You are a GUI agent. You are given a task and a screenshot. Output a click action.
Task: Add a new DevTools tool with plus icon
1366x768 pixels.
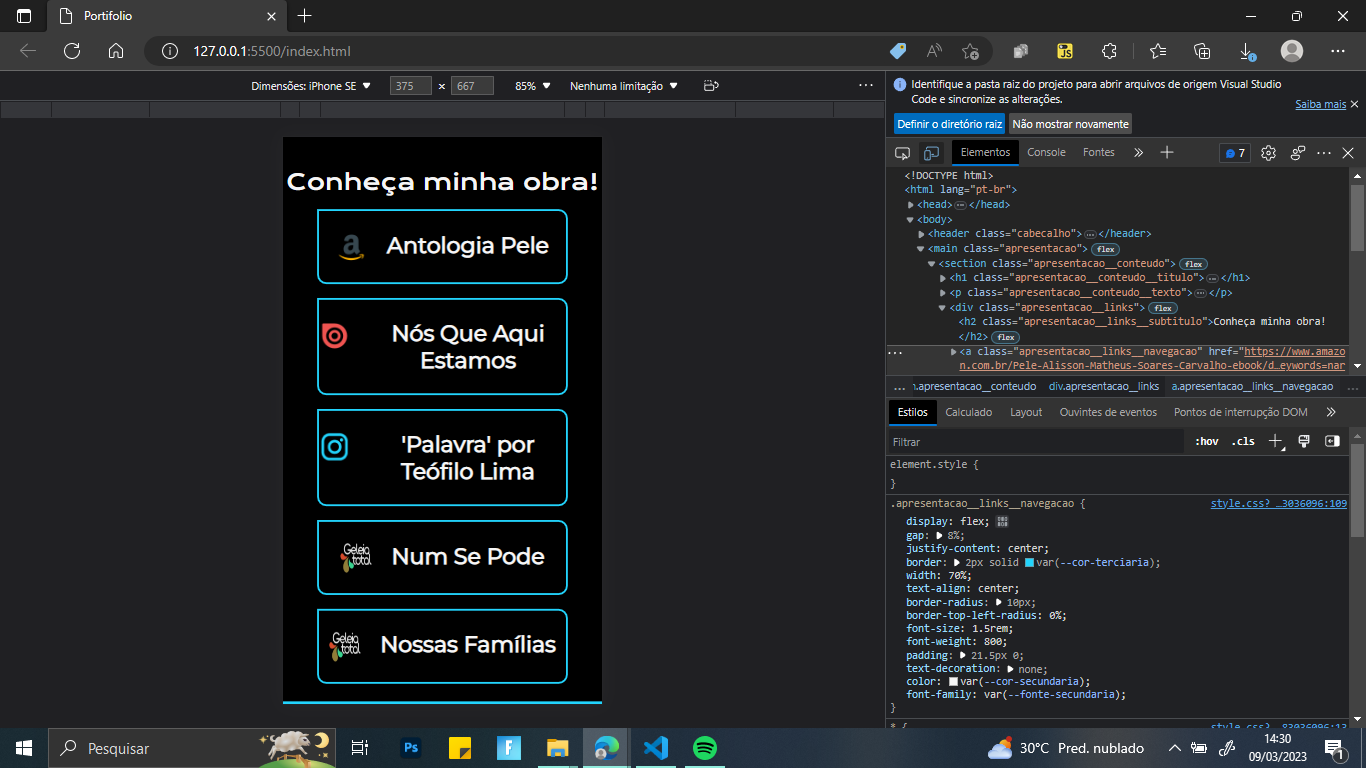(1166, 152)
